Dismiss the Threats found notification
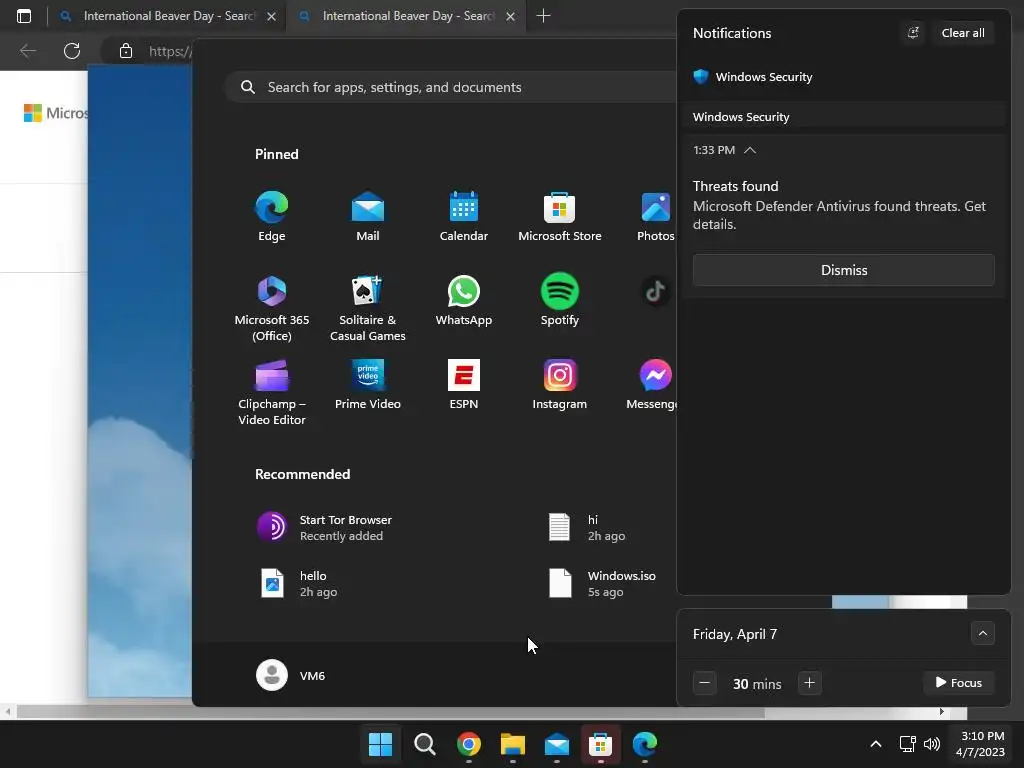 (844, 270)
